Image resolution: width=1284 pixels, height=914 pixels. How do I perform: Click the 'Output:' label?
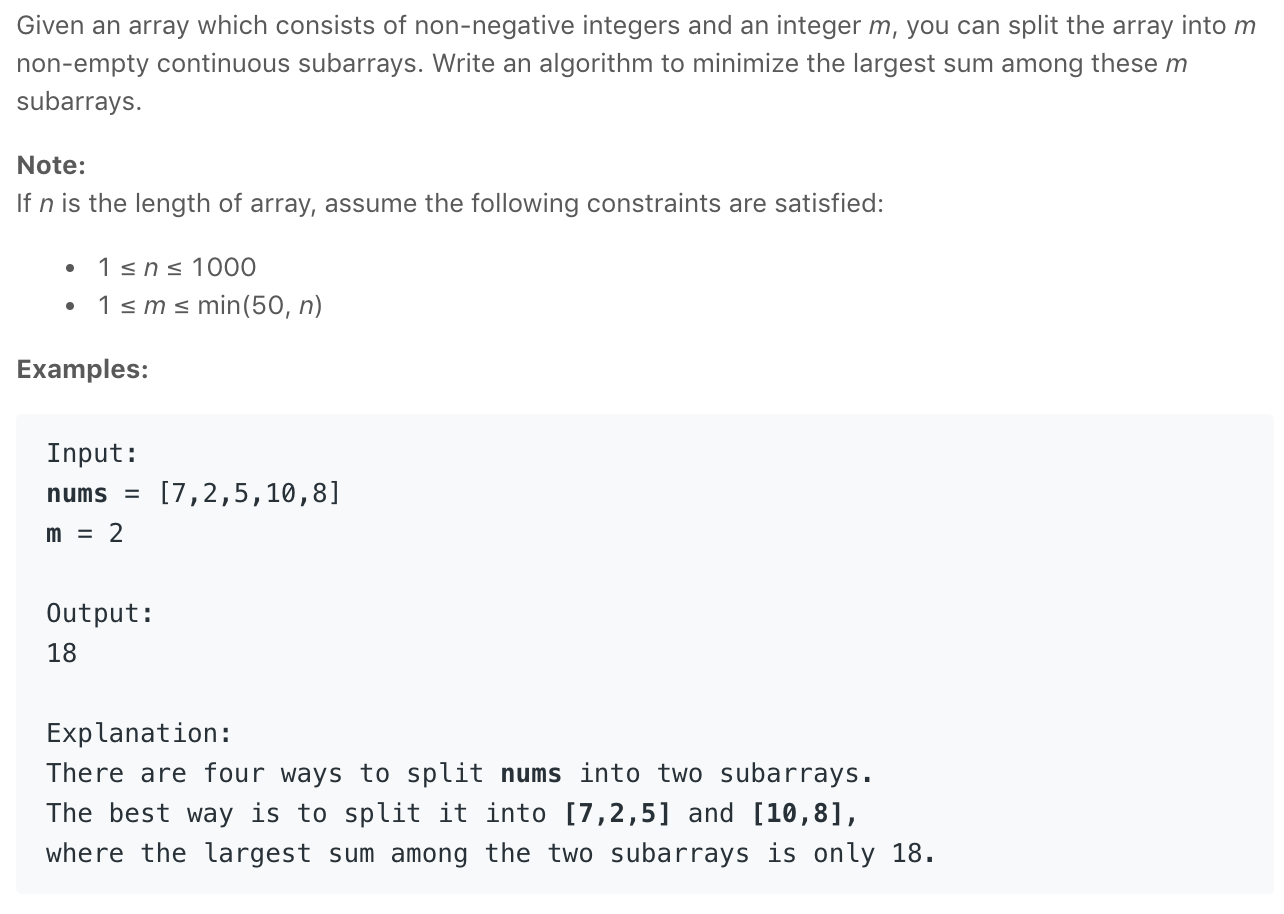point(100,613)
